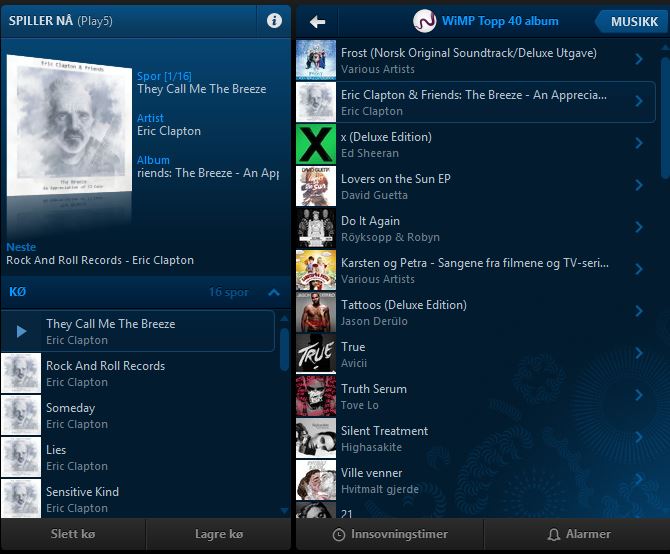Screen dimensions: 670x554
Task: Click 'Tattoos (Deluxe Edition)' title text
Action: pos(404,305)
